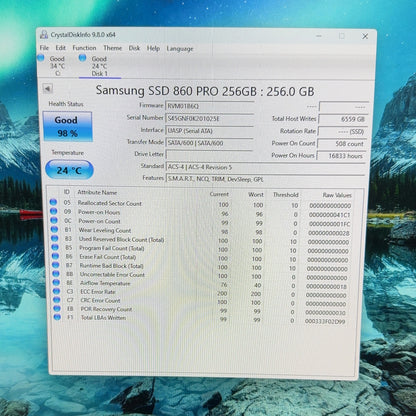Viewport: 416px width, 416px height.
Task: Select the Reallocated Sector Count attribute name
Action: tap(110, 203)
